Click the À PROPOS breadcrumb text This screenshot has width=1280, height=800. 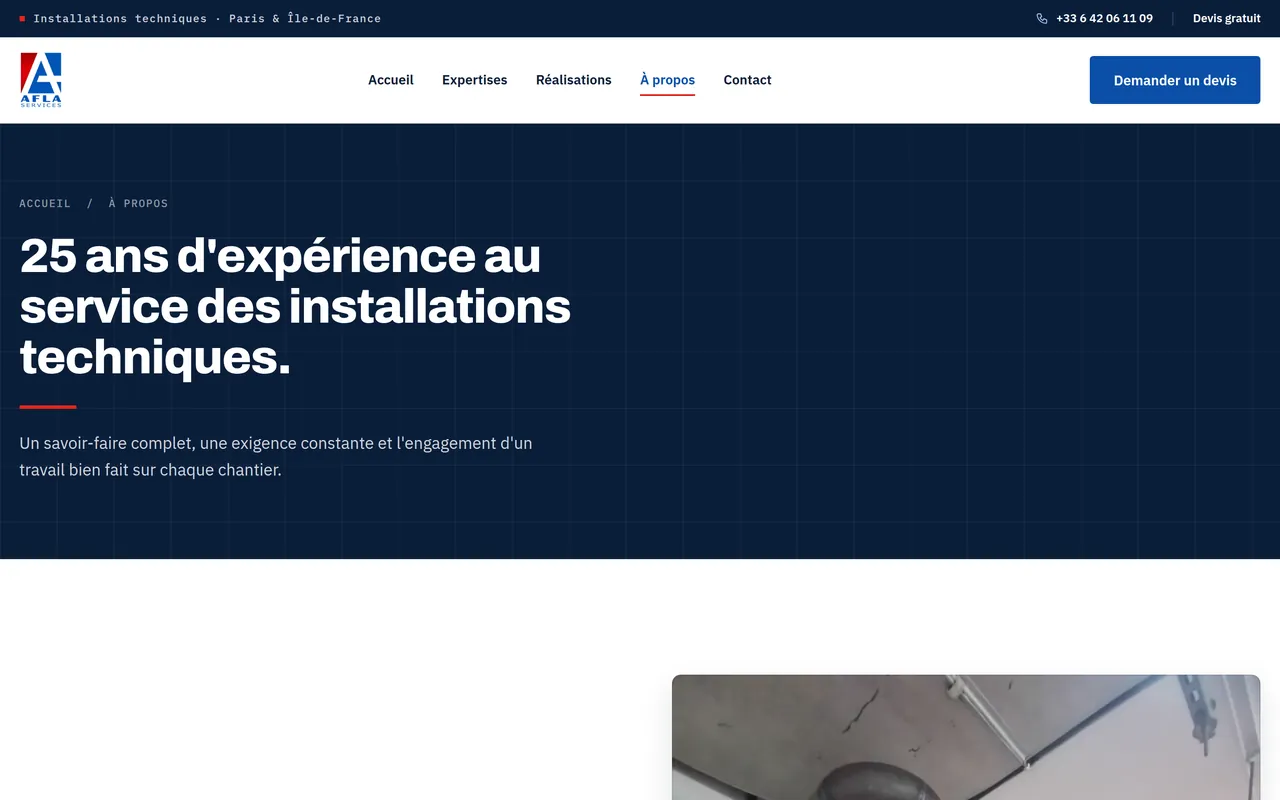point(138,203)
